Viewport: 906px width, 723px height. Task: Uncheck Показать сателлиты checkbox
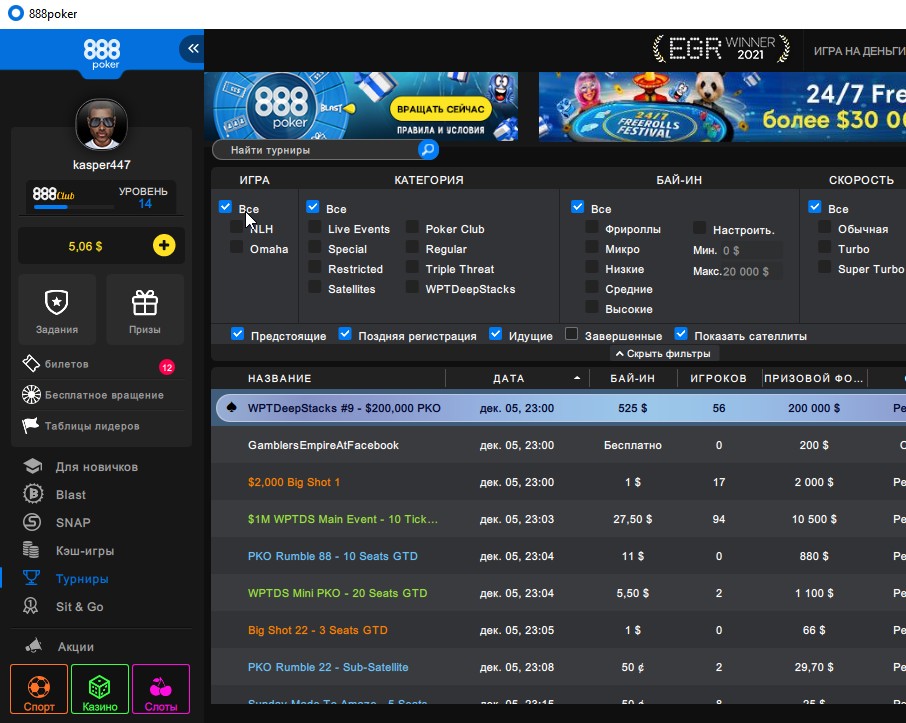click(681, 334)
